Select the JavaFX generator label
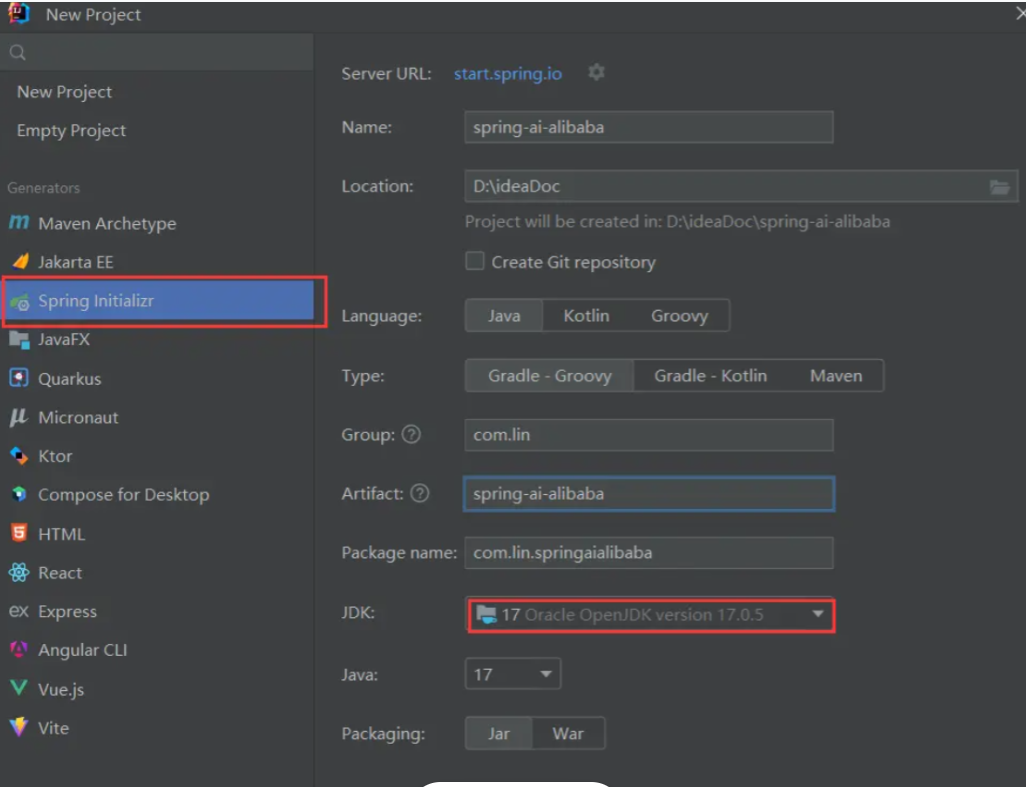The image size is (1026, 787). pyautogui.click(x=64, y=340)
